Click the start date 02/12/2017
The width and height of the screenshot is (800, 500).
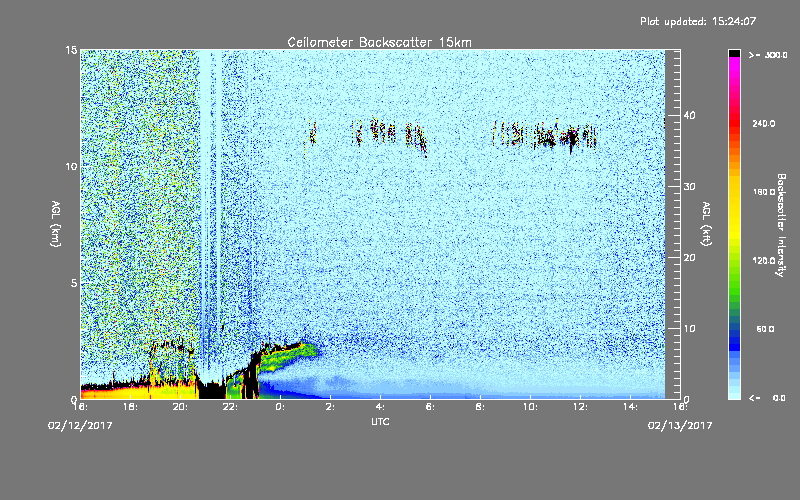(x=80, y=426)
